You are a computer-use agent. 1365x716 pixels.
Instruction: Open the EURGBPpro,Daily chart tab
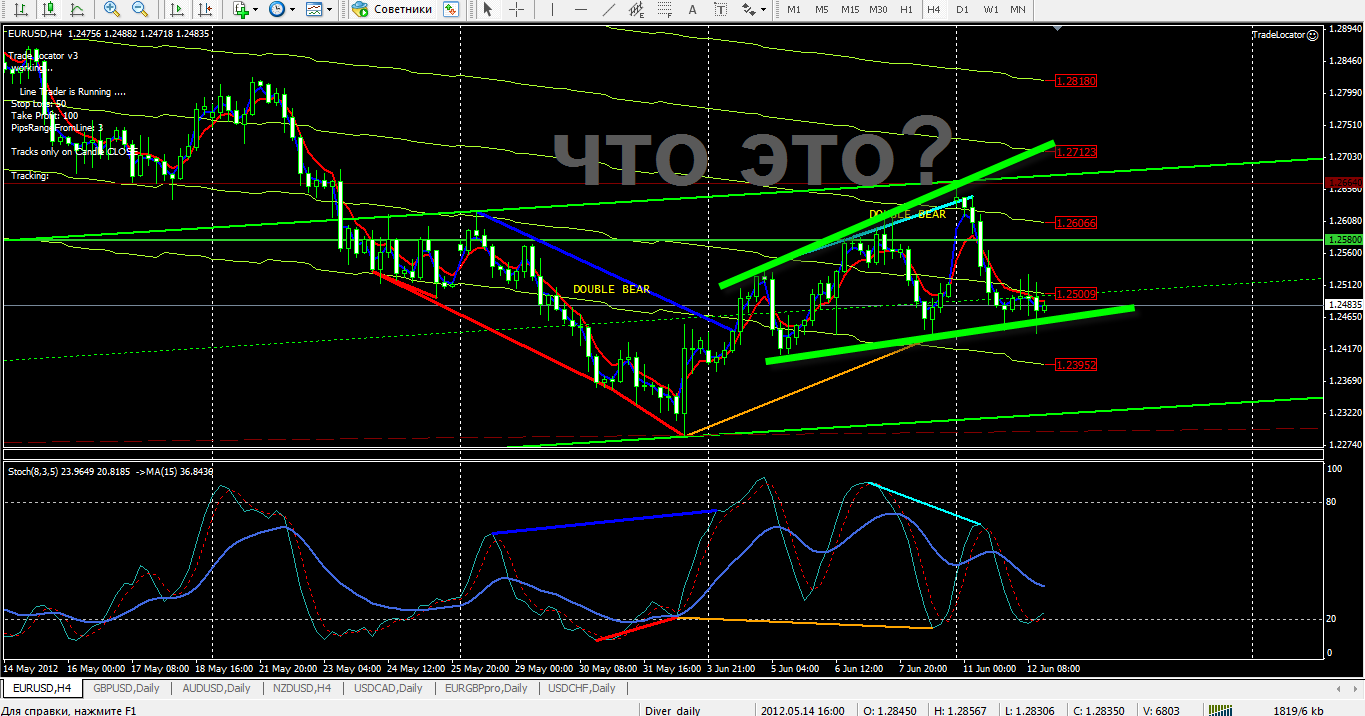click(x=488, y=688)
